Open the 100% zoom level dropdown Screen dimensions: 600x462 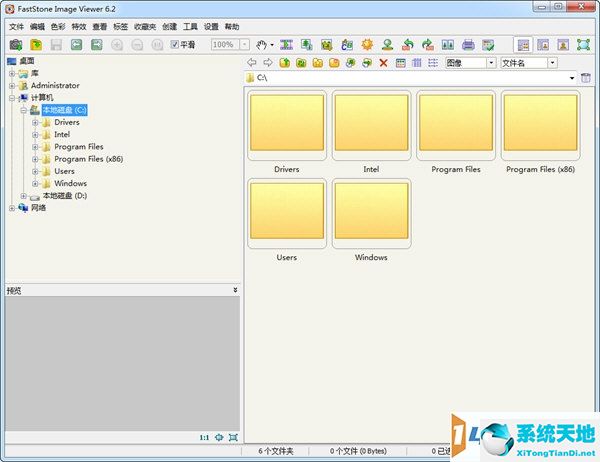[245, 44]
